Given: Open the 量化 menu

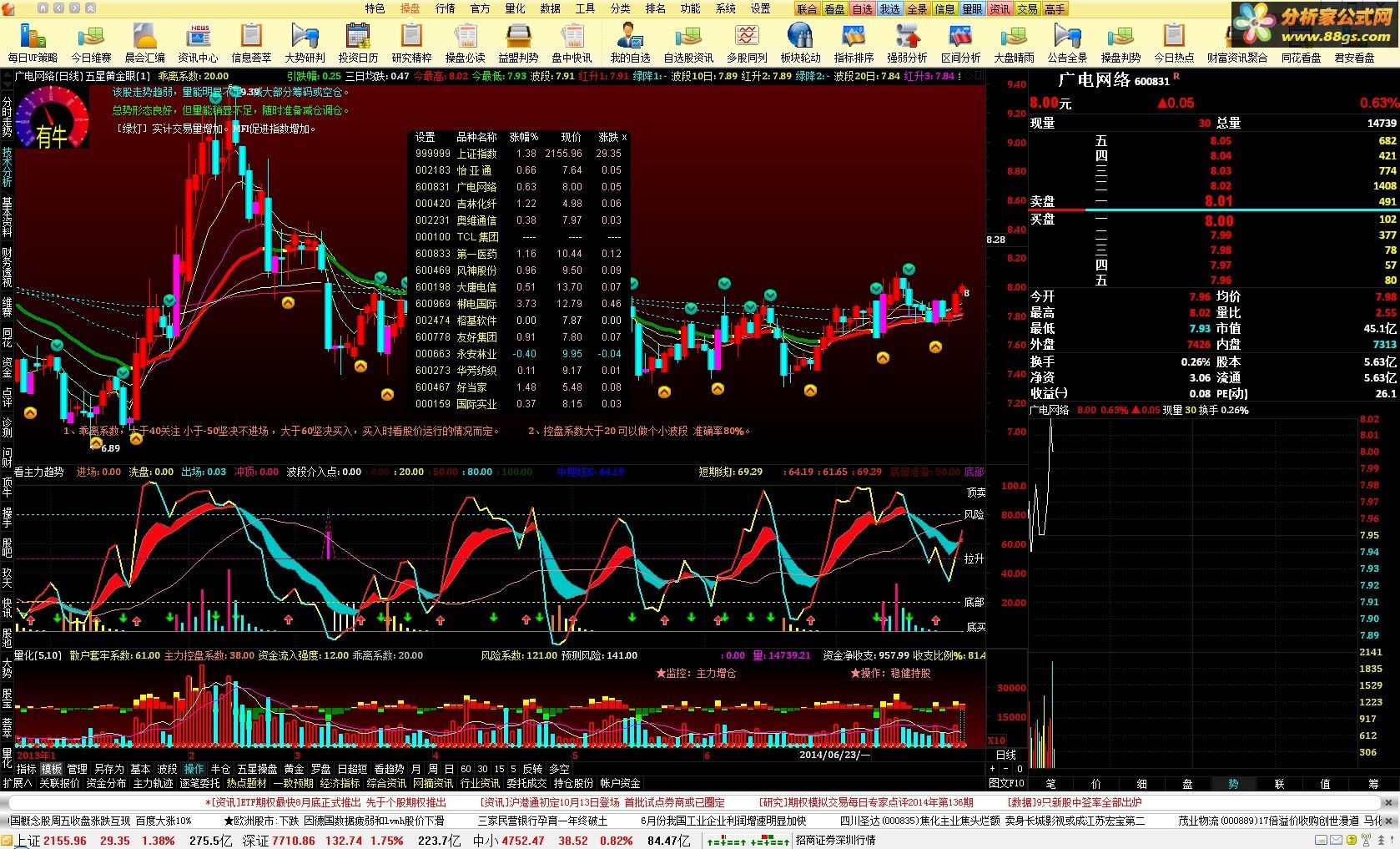Looking at the screenshot, I should 515,8.
